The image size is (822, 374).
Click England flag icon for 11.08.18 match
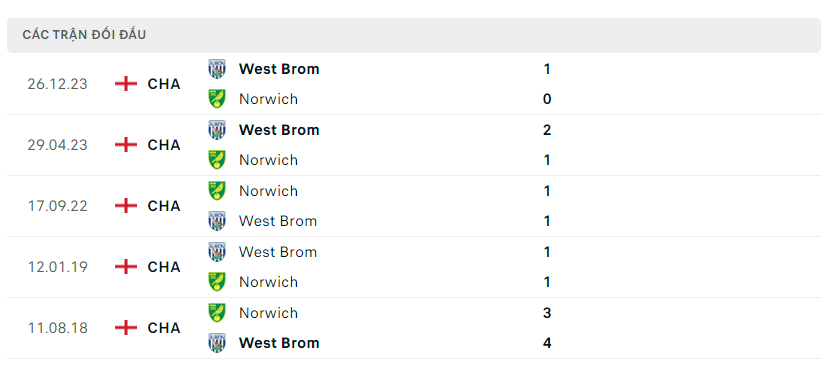(x=126, y=328)
